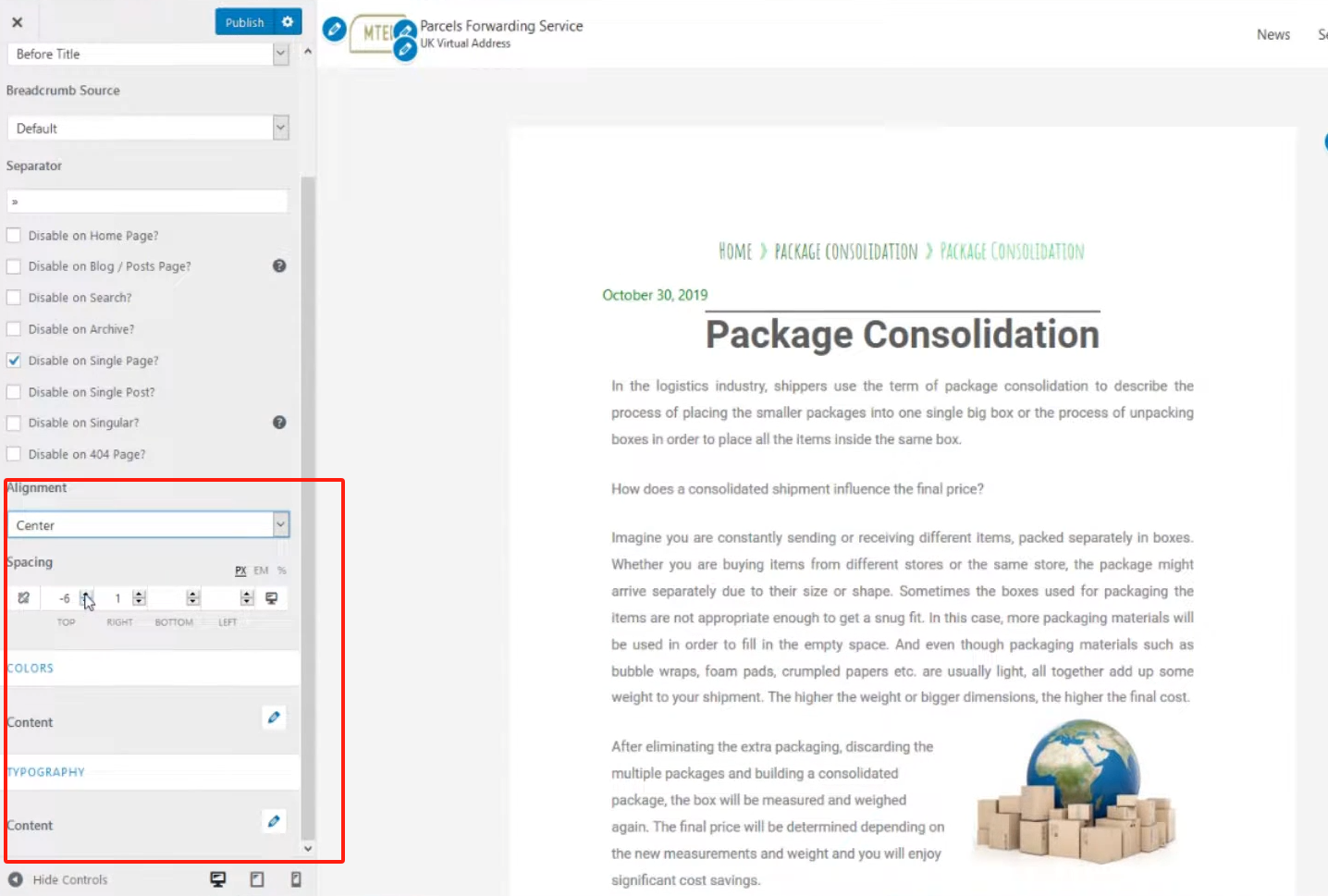Click the responsive device icon in Spacing row
Image resolution: width=1328 pixels, height=896 pixels.
(272, 598)
